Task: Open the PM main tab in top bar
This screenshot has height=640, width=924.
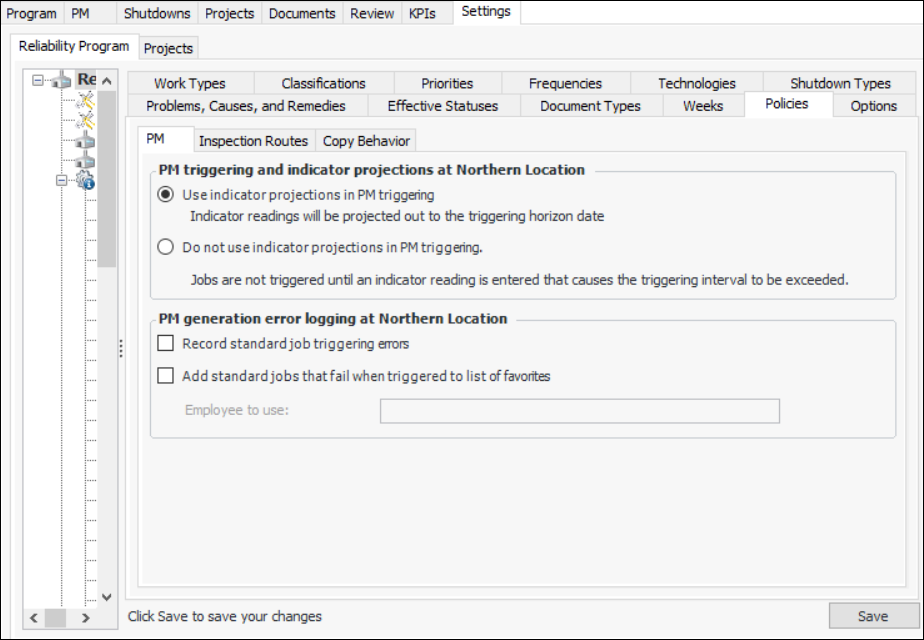Action: (80, 14)
